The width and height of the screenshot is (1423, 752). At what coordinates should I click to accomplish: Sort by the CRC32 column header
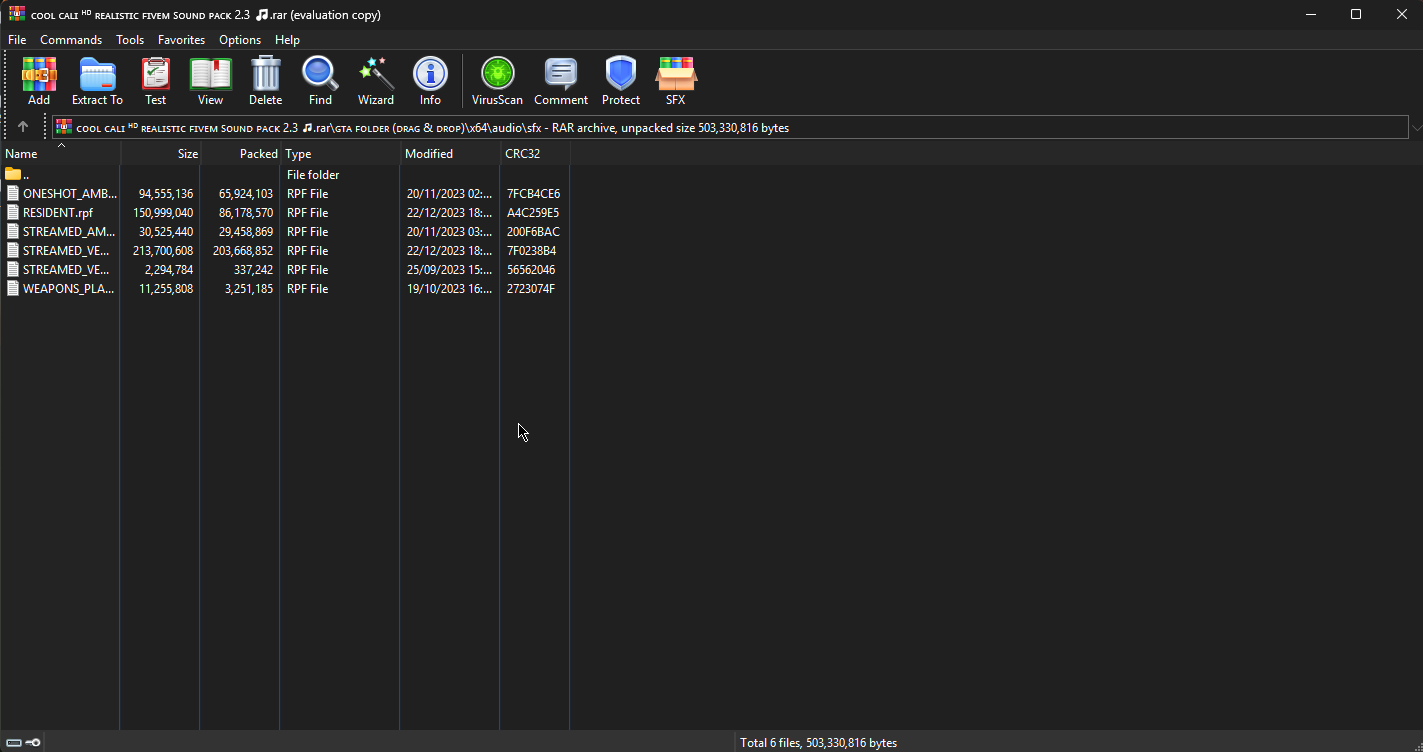pos(535,154)
